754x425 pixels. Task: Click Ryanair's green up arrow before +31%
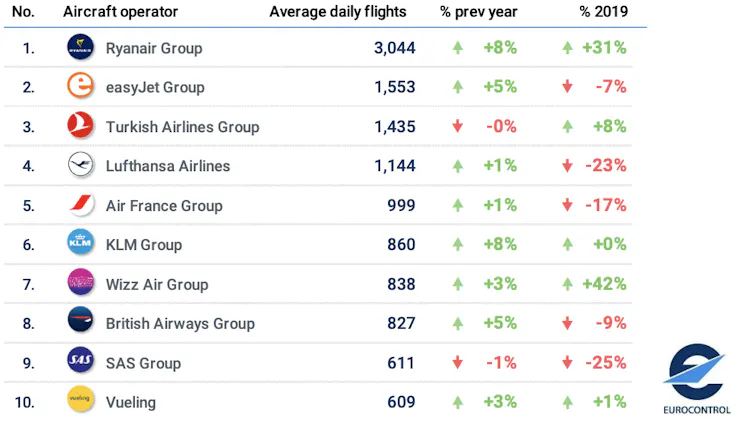pyautogui.click(x=567, y=47)
